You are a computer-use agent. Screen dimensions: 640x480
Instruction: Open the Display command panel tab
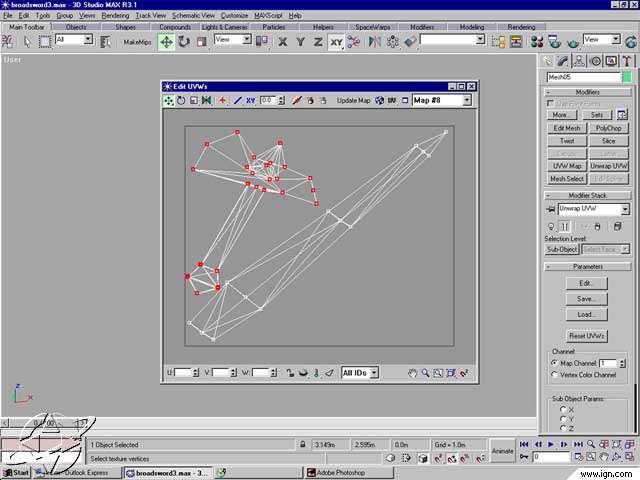point(611,61)
